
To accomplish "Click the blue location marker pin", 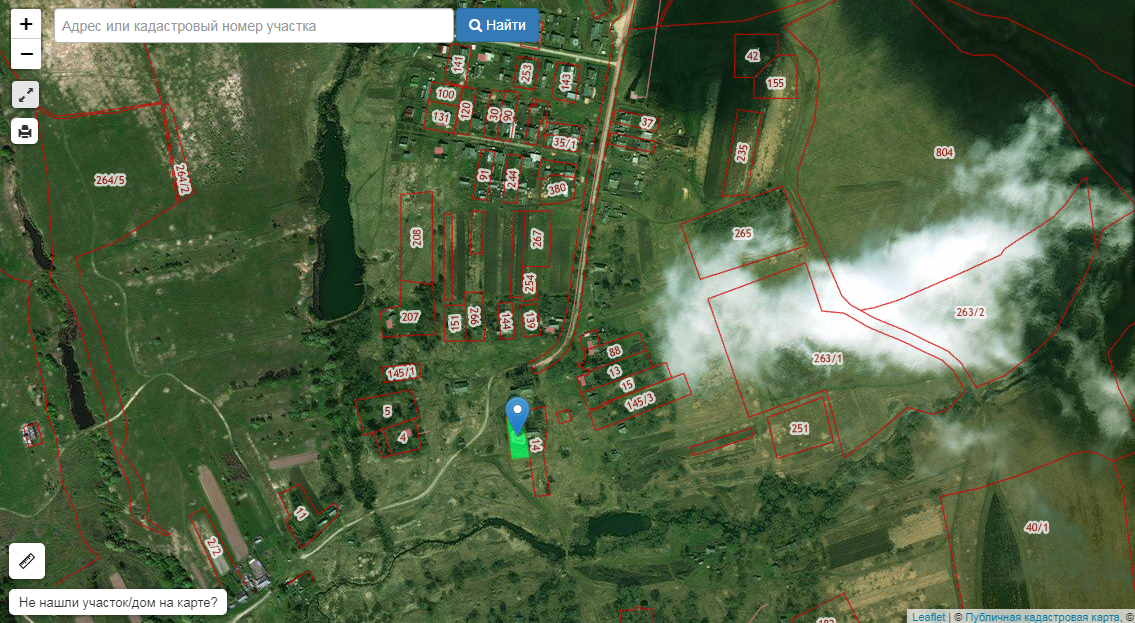I will [x=517, y=414].
